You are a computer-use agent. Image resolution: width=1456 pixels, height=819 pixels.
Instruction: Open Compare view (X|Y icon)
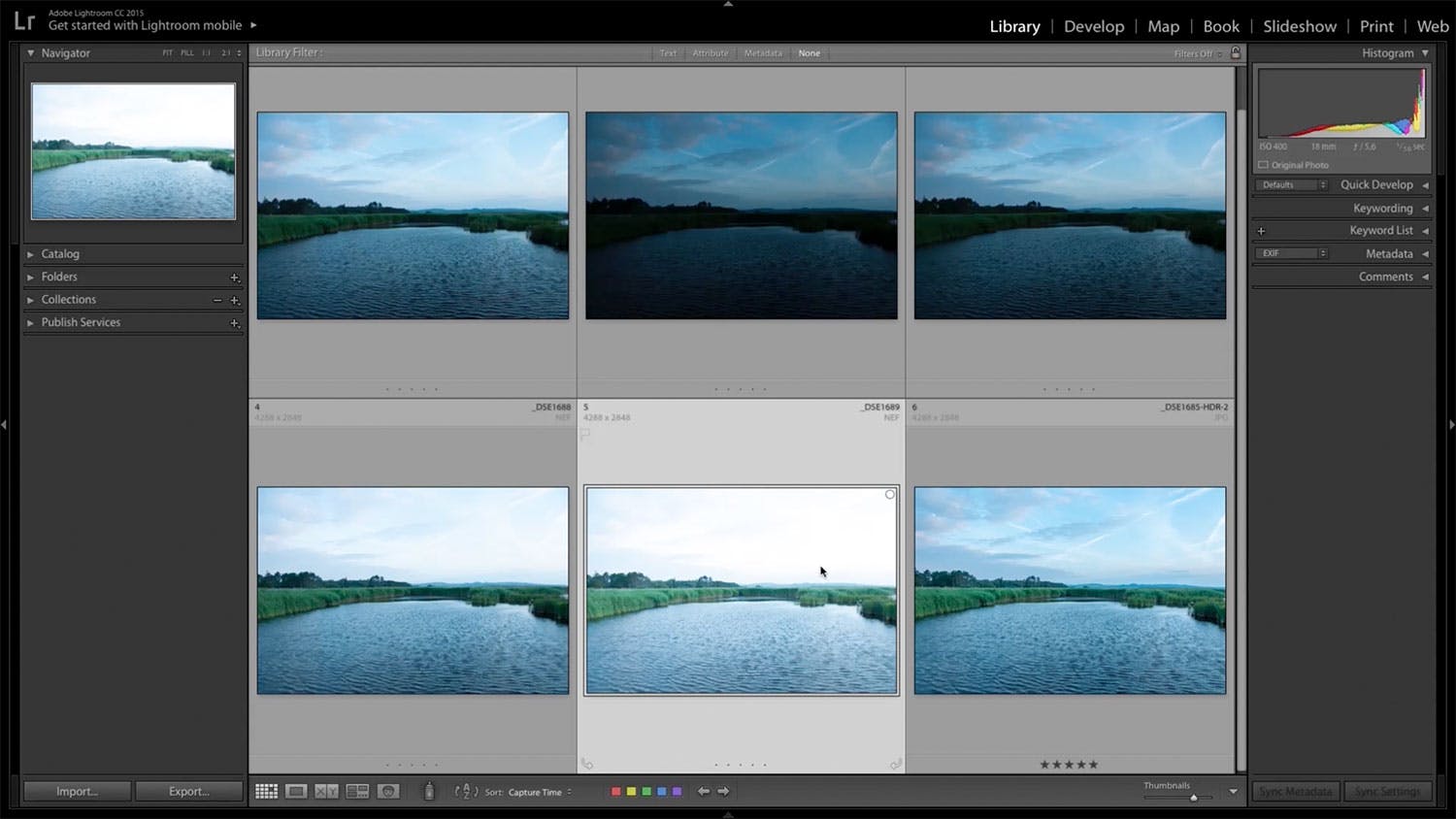tap(326, 792)
